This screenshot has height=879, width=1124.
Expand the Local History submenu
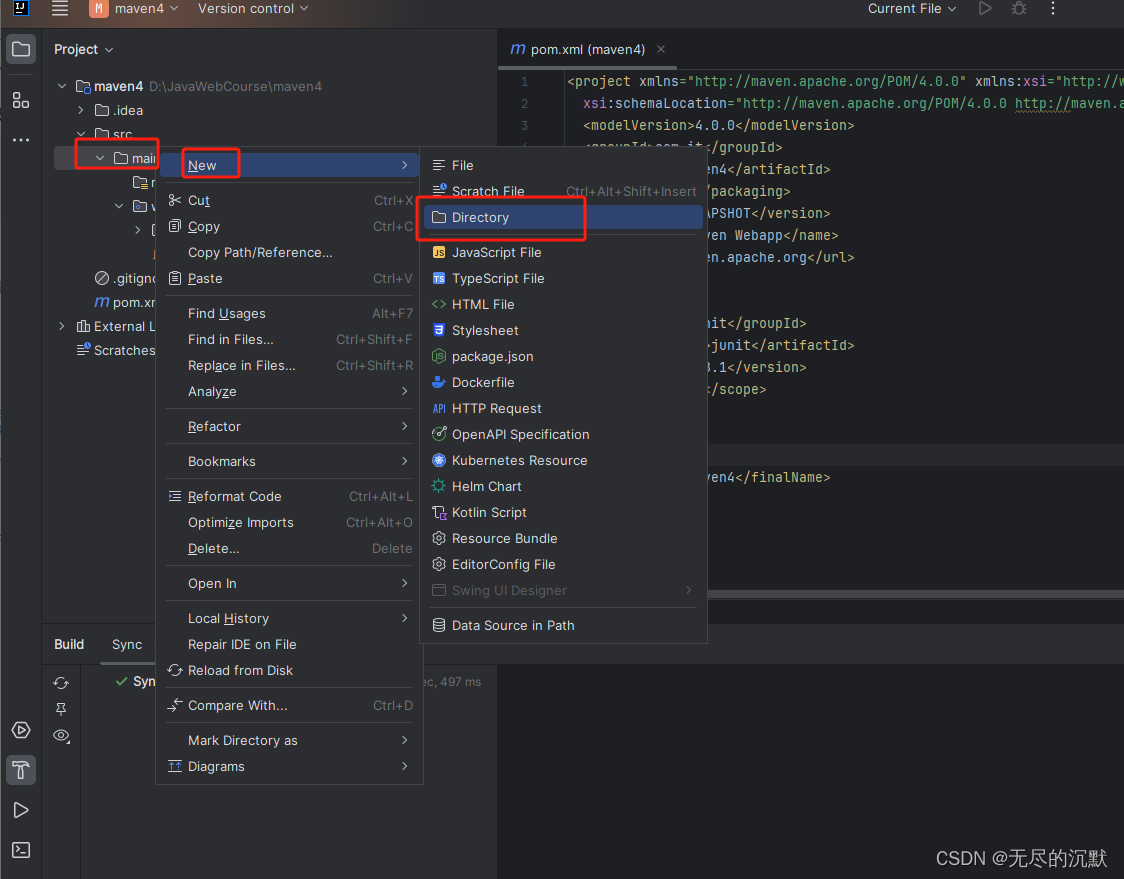[290, 618]
